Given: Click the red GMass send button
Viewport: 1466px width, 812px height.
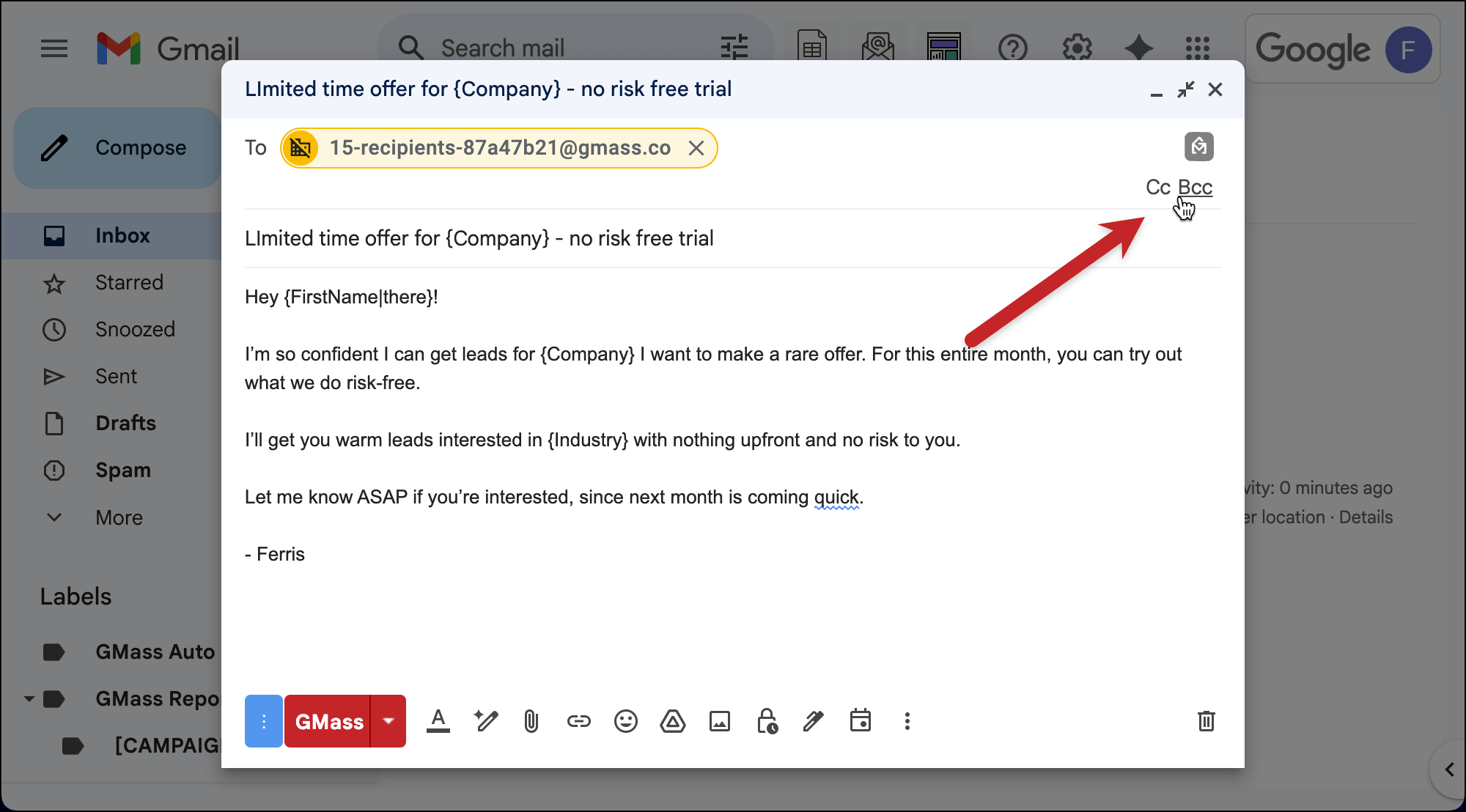Looking at the screenshot, I should pos(328,722).
